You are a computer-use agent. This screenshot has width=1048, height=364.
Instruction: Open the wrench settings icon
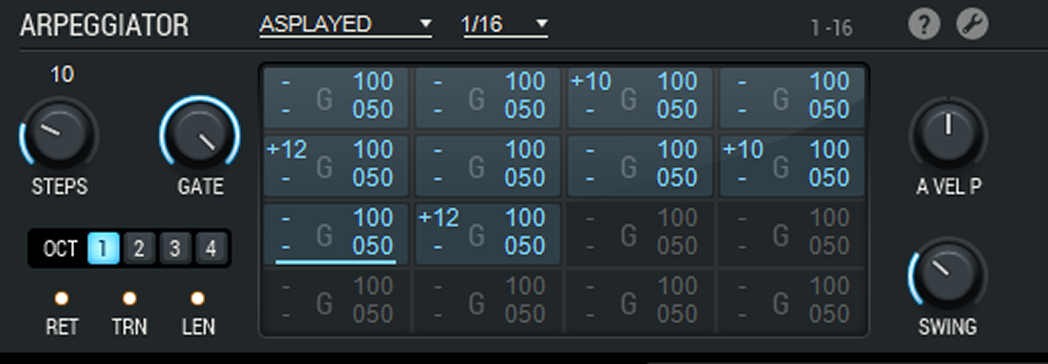(972, 25)
